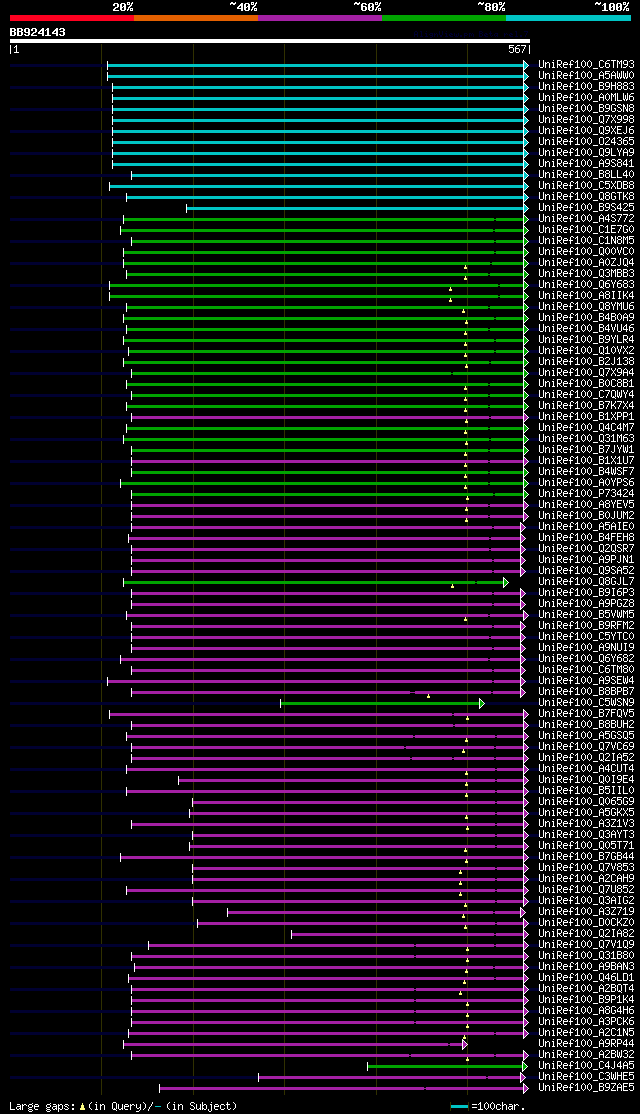The width and height of the screenshot is (640, 1114).
Task: Click the cyan alignment bar for B9S425
Action: [357, 207]
